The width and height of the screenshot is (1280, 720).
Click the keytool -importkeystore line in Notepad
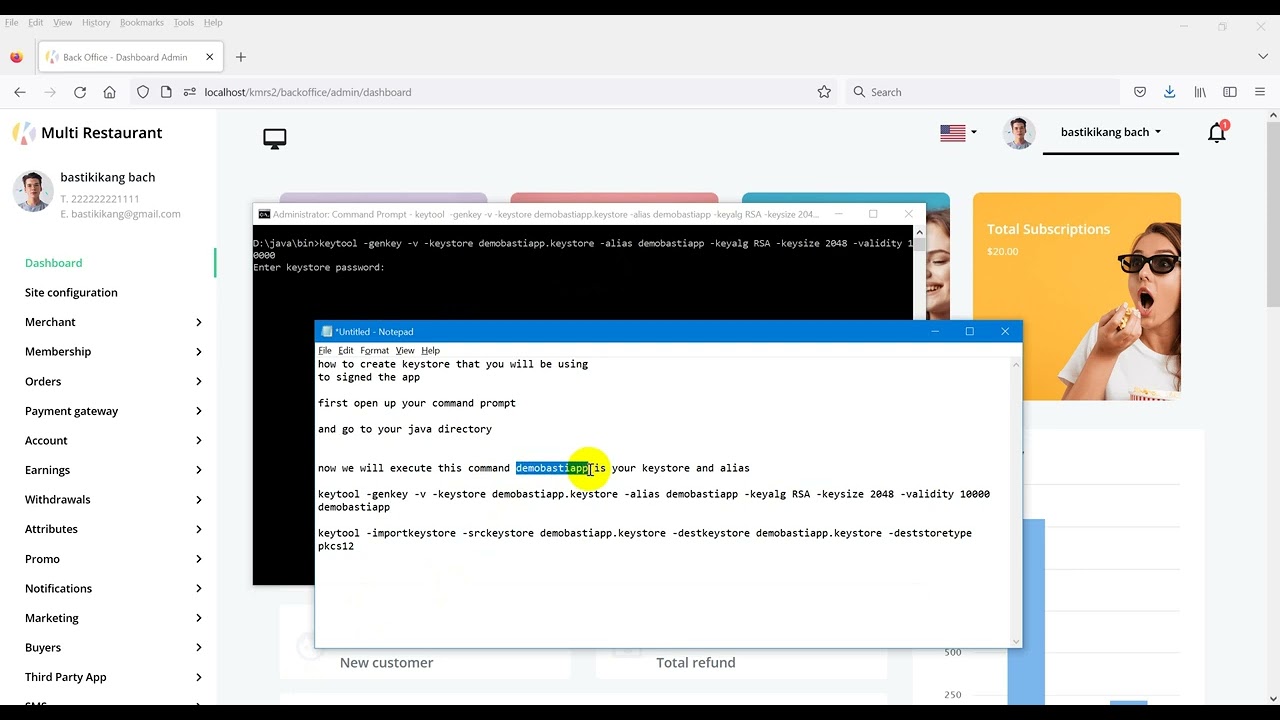click(645, 540)
